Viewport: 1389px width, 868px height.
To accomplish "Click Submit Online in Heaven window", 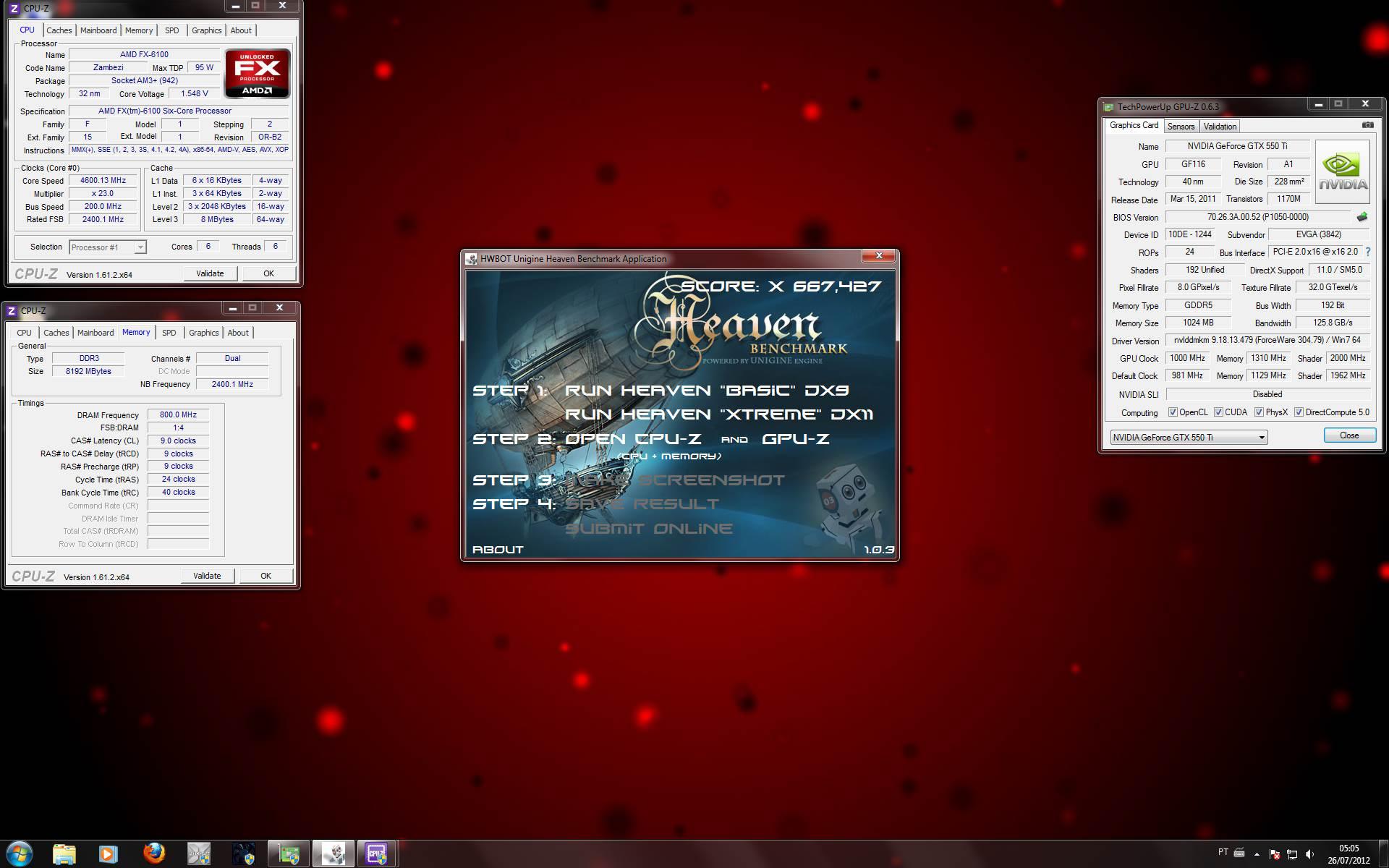I will 649,529.
